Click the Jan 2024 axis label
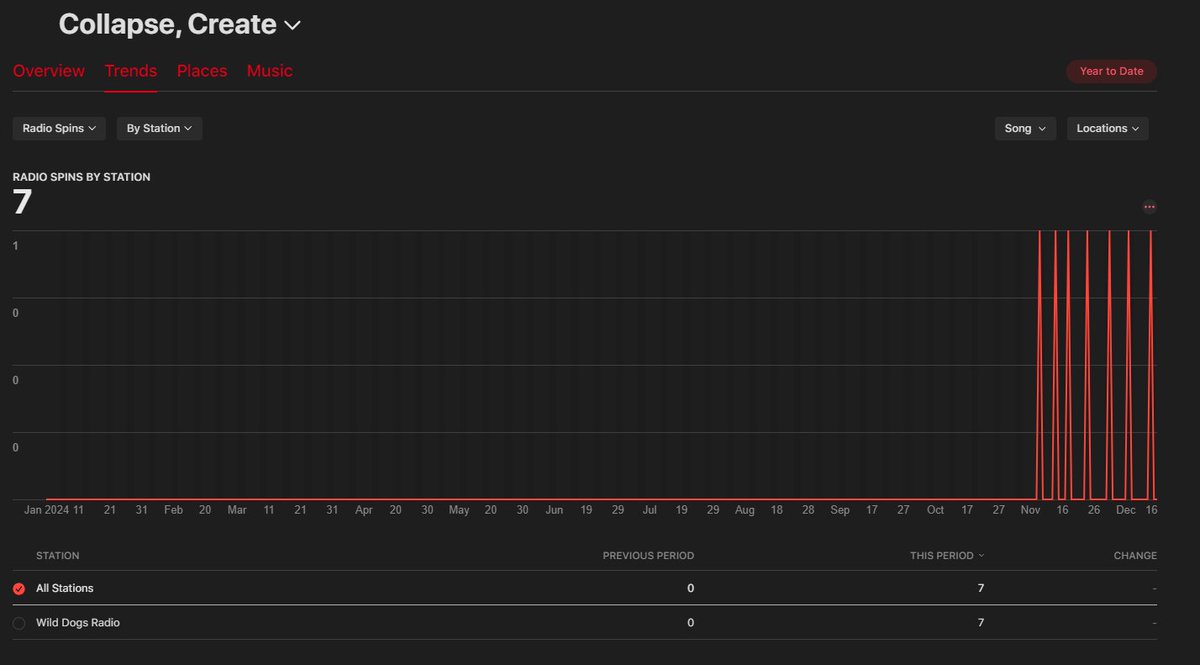Viewport: 1200px width, 665px height. [x=46, y=510]
